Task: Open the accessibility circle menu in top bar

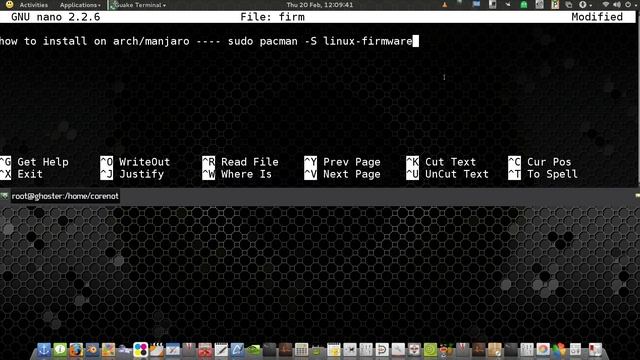Action: coord(584,5)
